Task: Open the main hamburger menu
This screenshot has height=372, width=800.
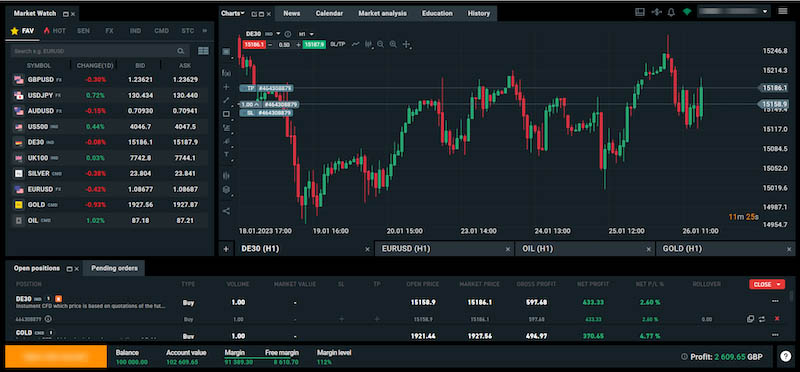Action: click(783, 11)
